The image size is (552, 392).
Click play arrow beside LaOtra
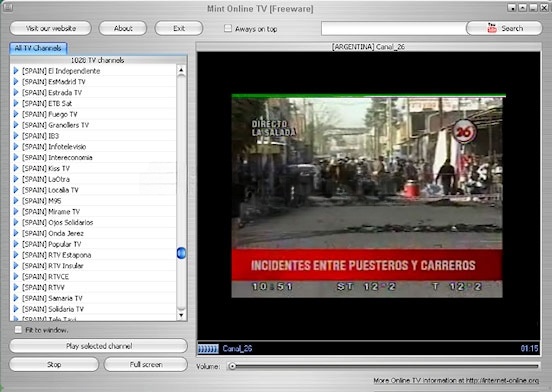[x=16, y=179]
